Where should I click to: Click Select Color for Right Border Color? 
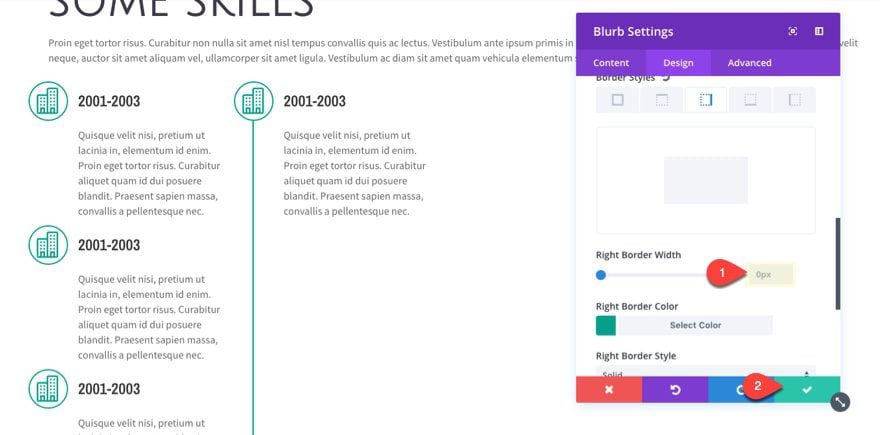pyautogui.click(x=695, y=325)
